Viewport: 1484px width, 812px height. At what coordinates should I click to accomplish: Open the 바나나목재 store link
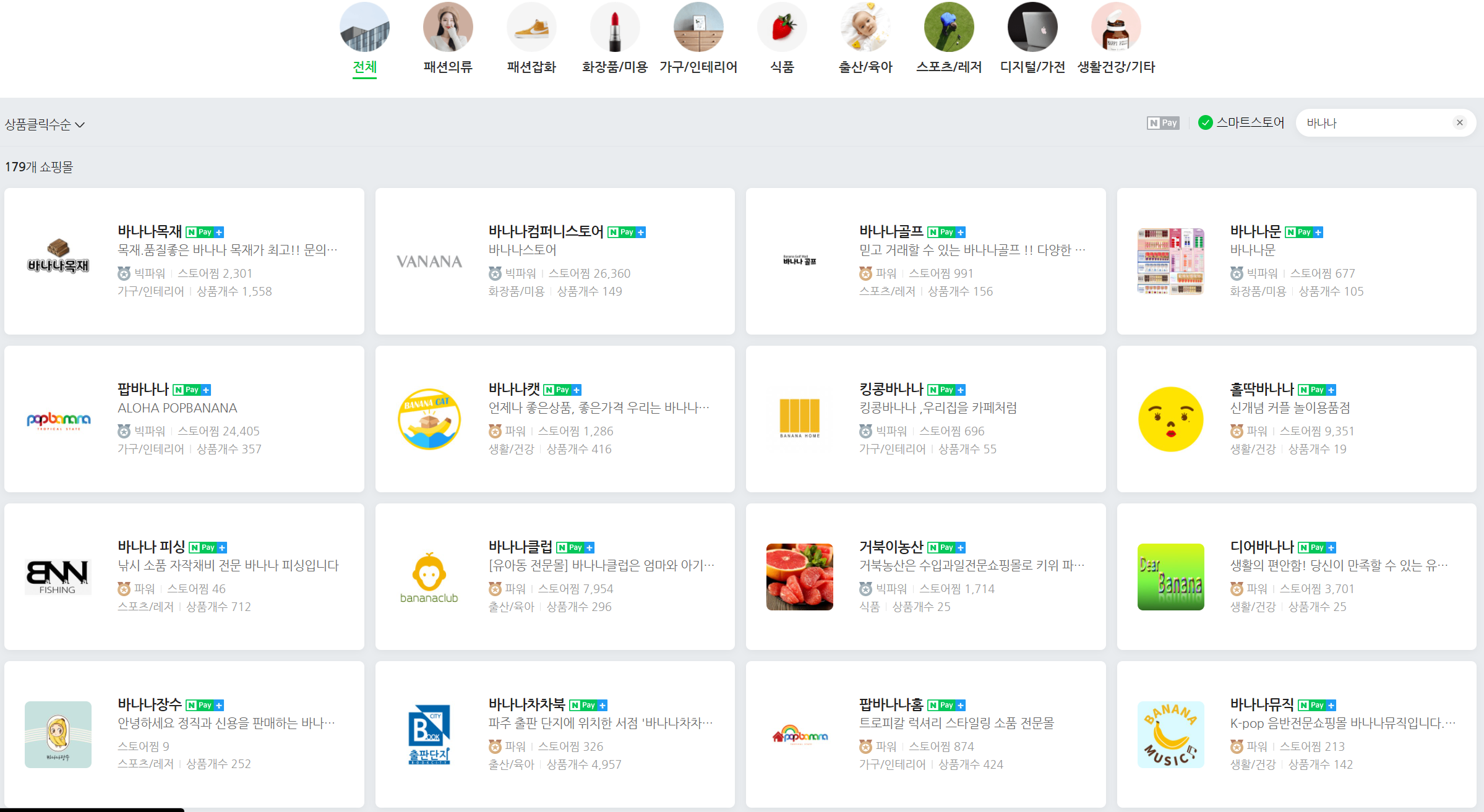(x=150, y=231)
